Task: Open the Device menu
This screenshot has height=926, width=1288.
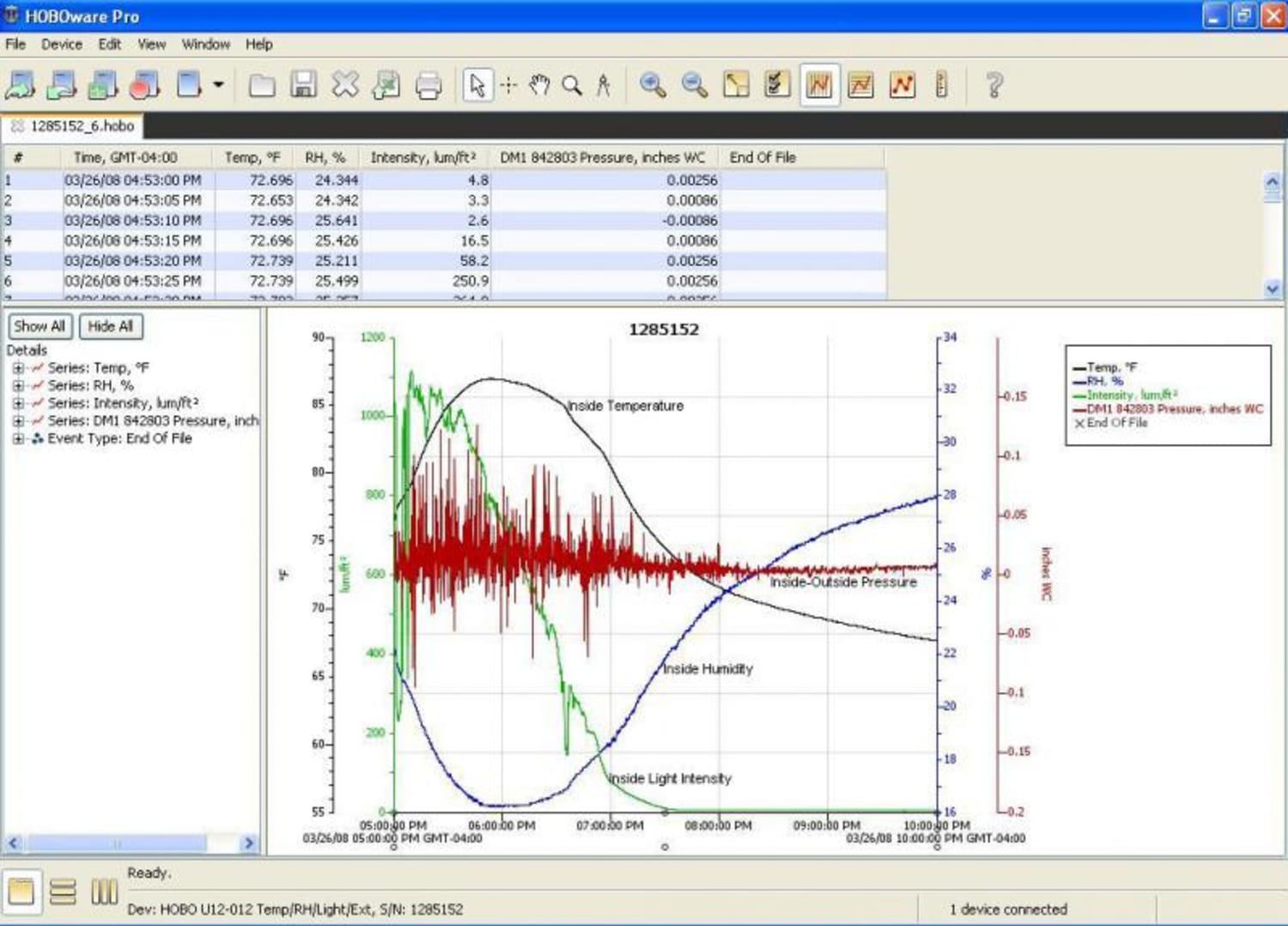Action: tap(60, 44)
